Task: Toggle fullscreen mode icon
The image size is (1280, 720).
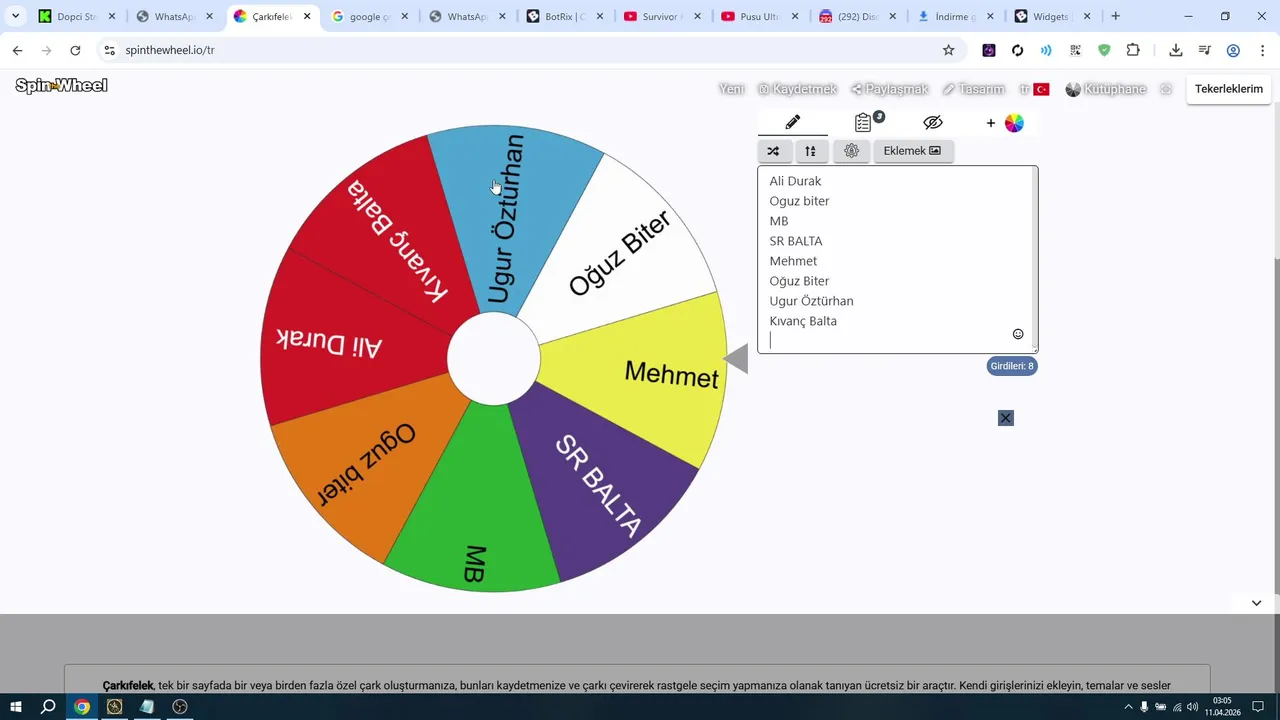Action: (x=1166, y=89)
